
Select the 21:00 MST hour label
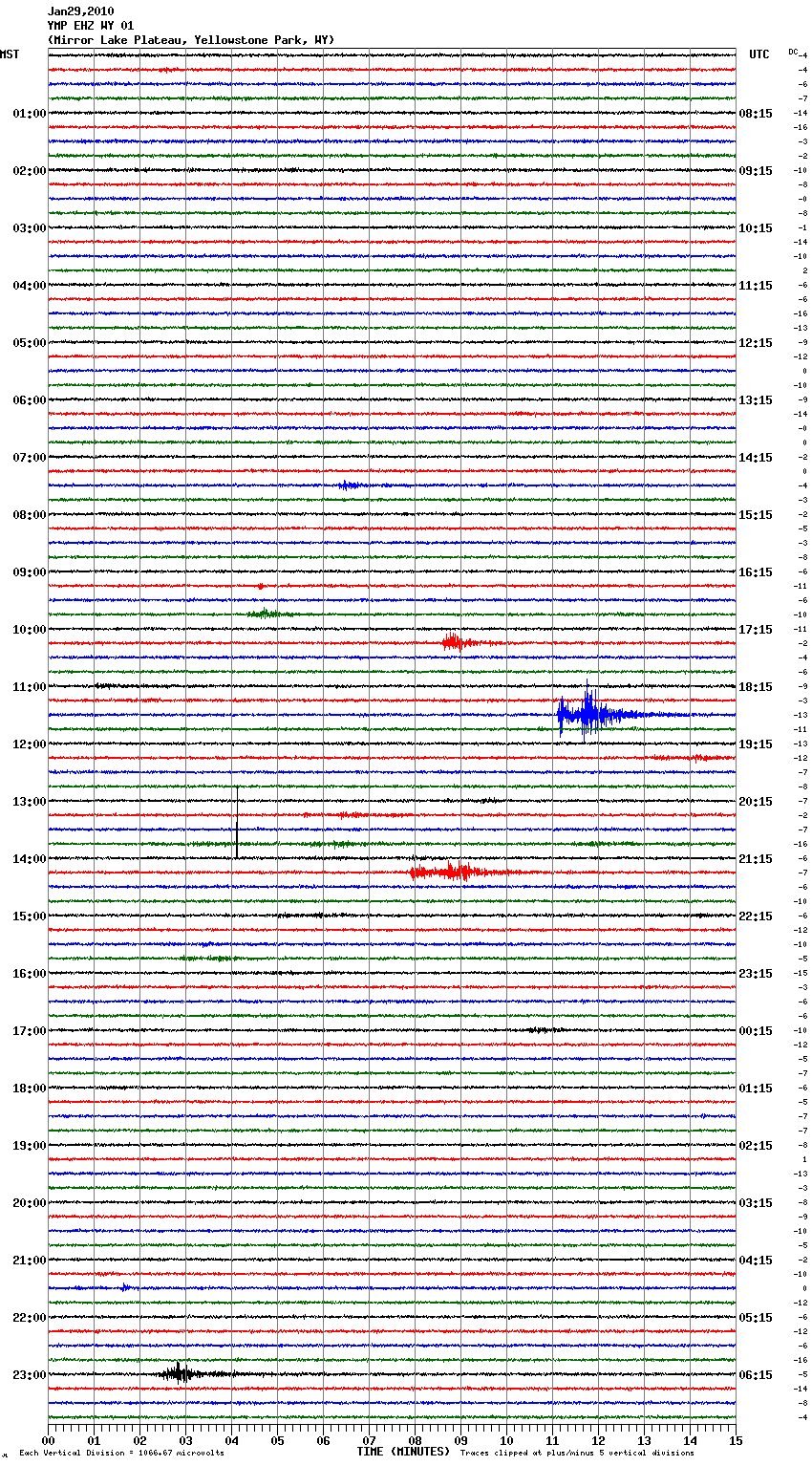30,1261
